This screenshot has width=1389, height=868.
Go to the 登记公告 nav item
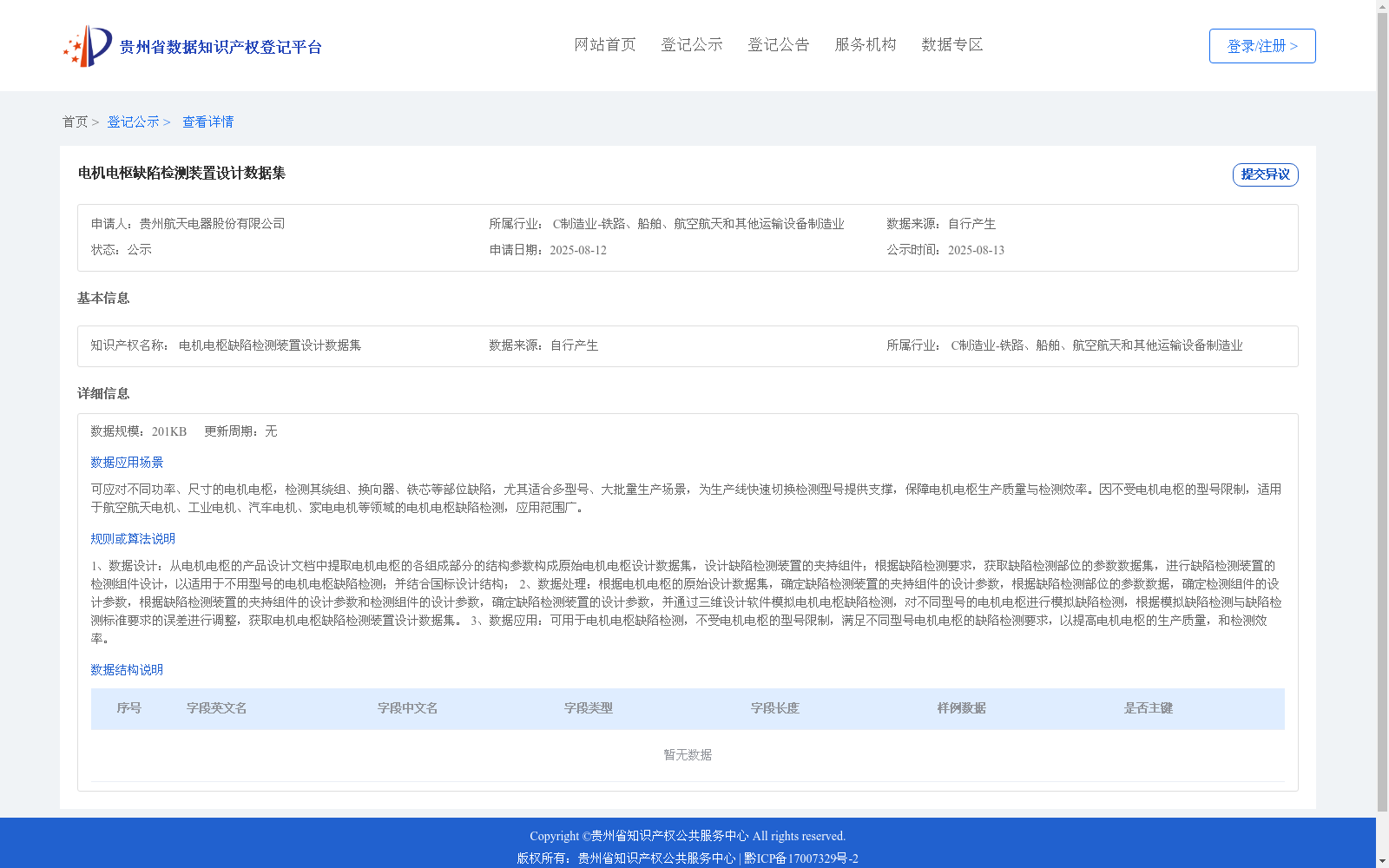(779, 44)
